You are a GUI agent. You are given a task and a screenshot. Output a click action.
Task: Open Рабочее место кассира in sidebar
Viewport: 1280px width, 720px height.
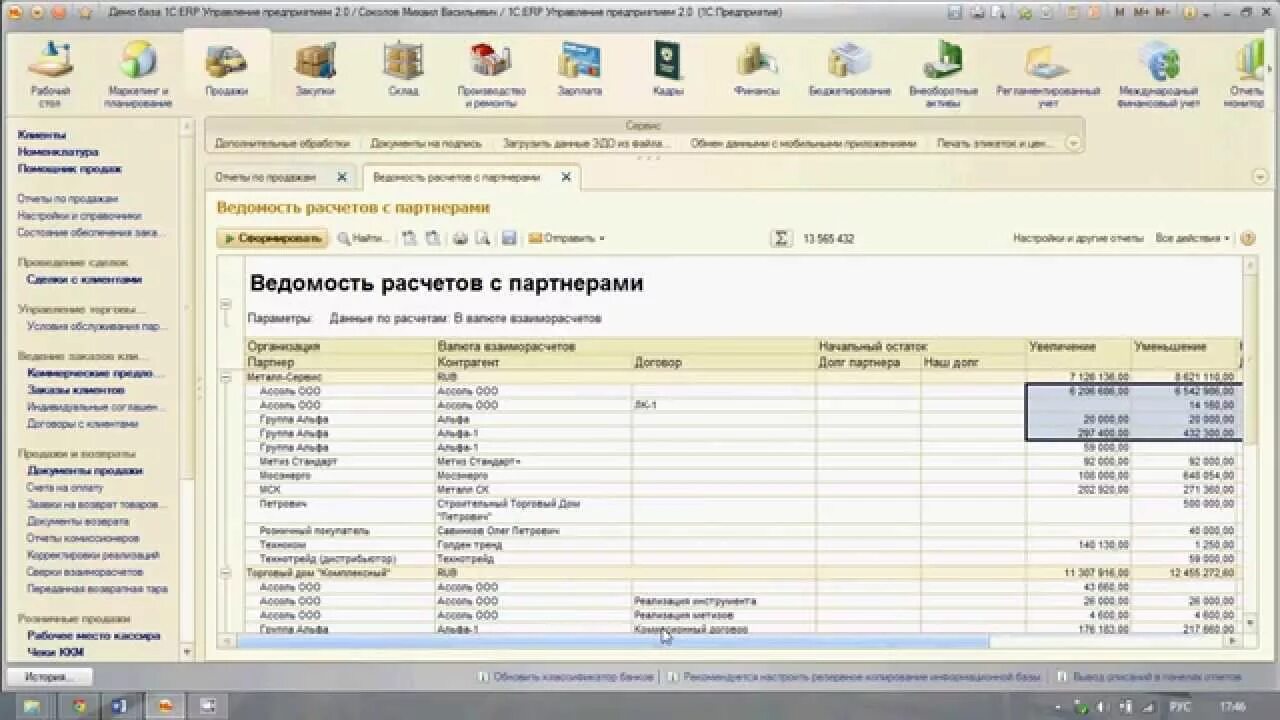[93, 635]
